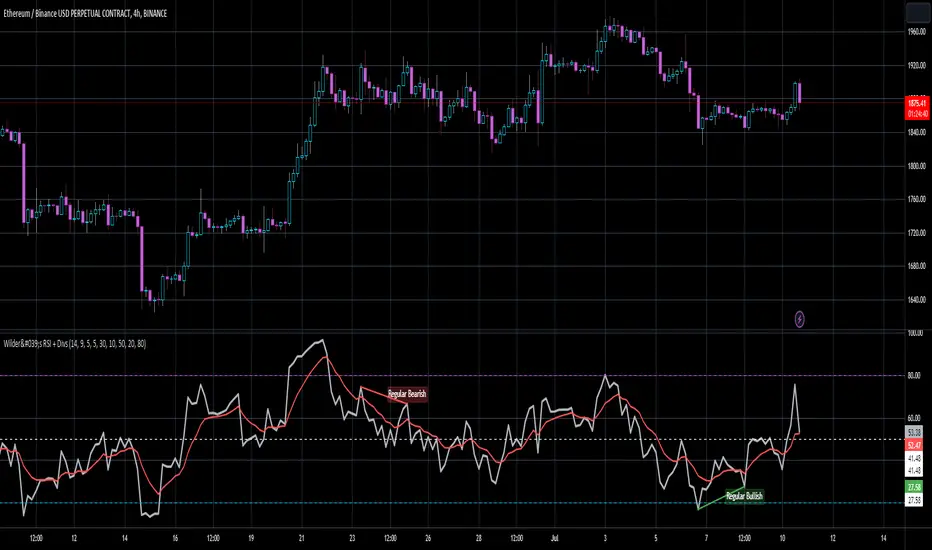This screenshot has height=550, width=932.
Task: Click the red 52.47 signal value label
Action: pyautogui.click(x=914, y=445)
